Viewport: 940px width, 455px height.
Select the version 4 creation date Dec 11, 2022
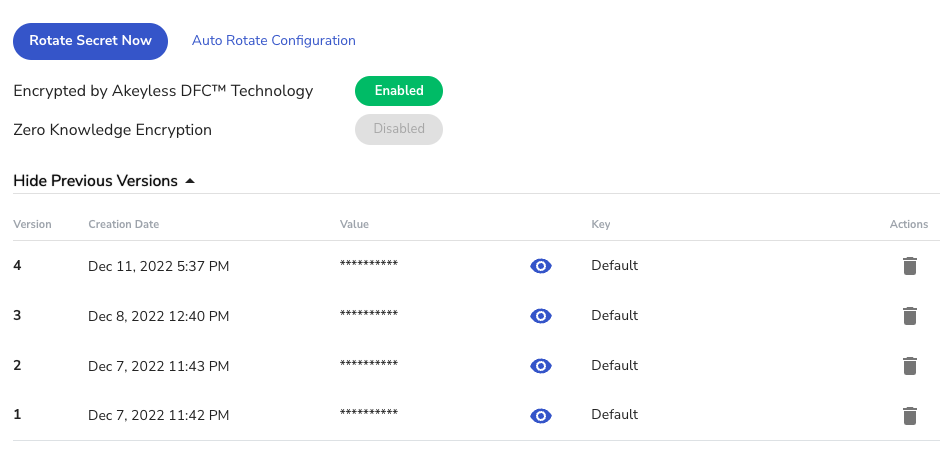click(x=158, y=266)
